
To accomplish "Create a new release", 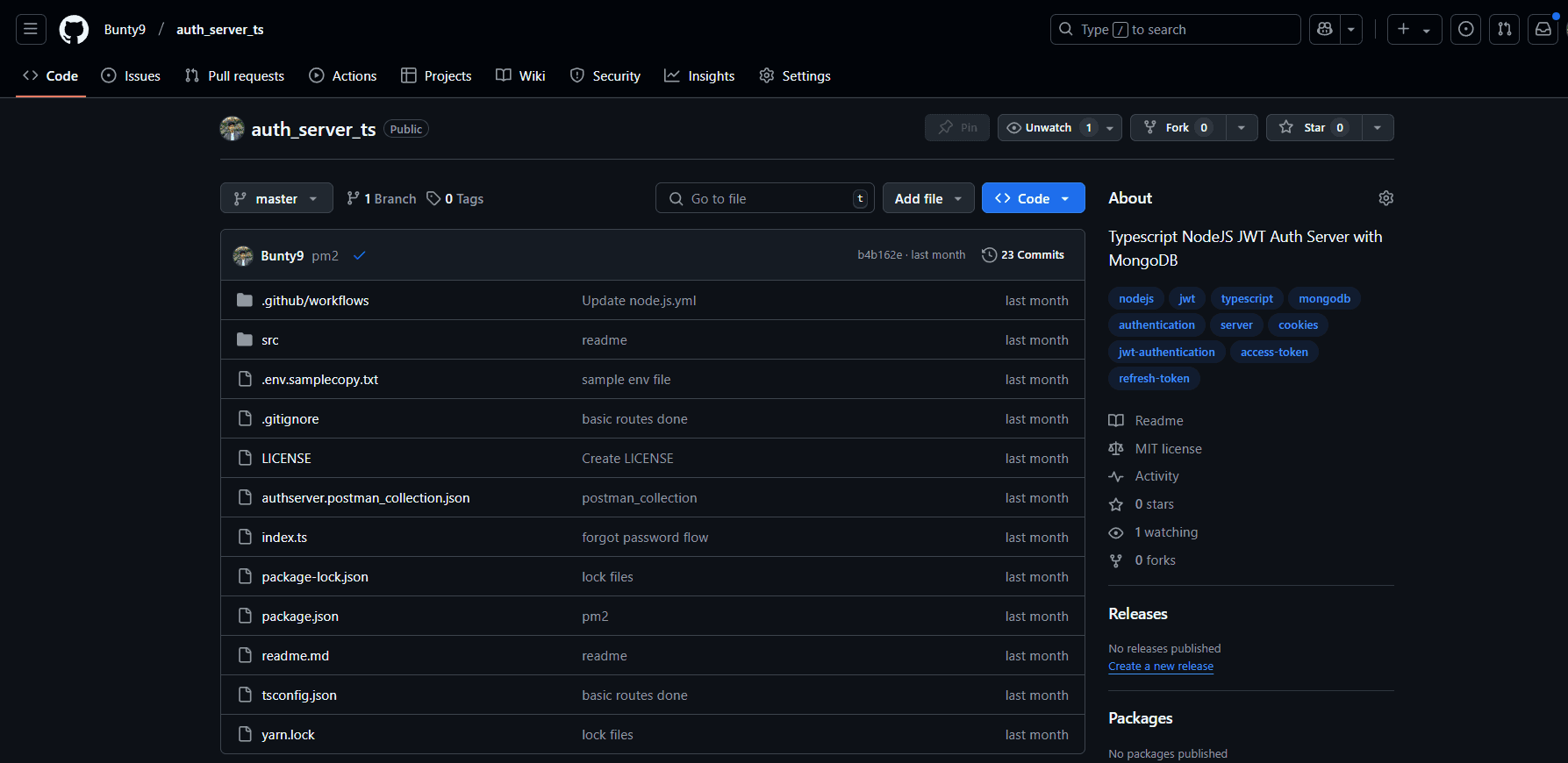I will point(1161,667).
